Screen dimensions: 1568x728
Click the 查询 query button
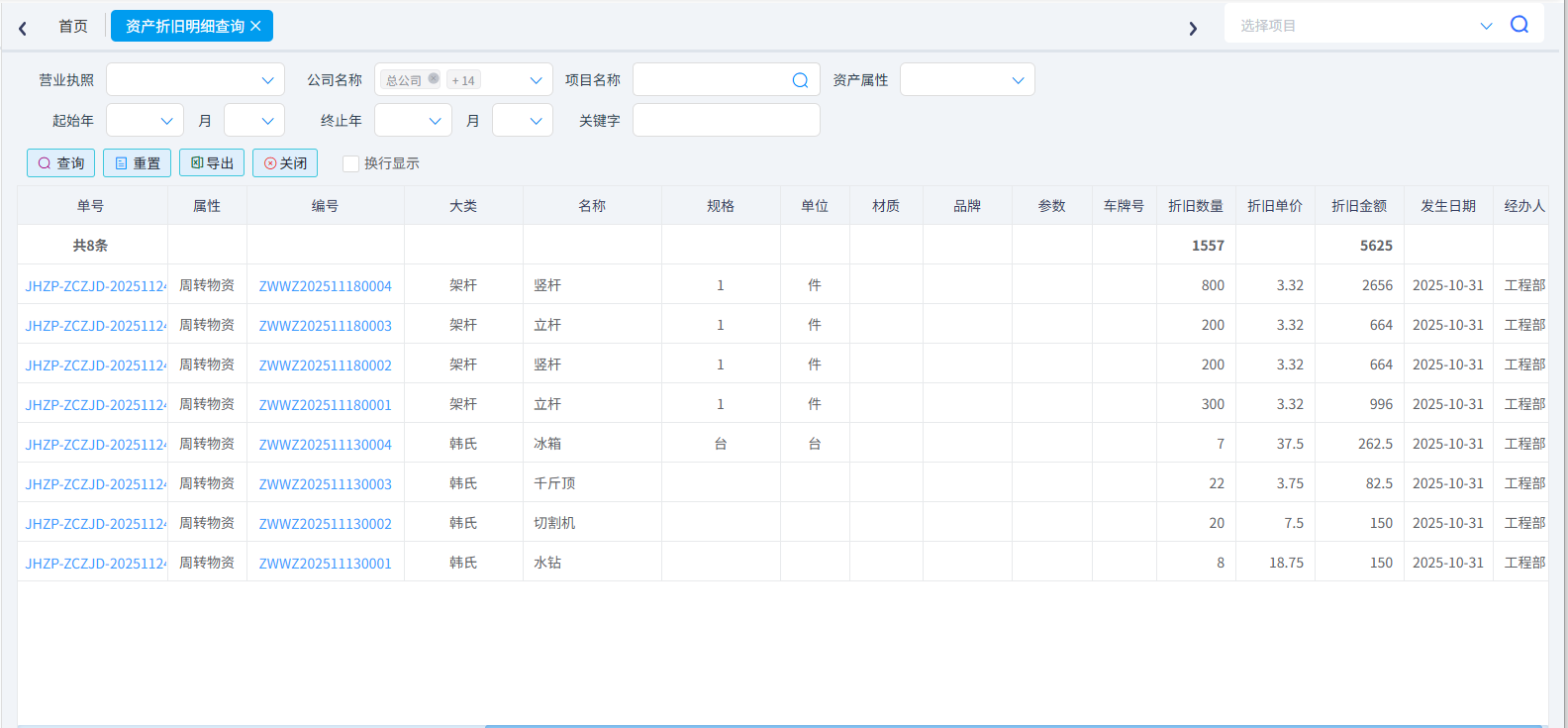click(61, 163)
